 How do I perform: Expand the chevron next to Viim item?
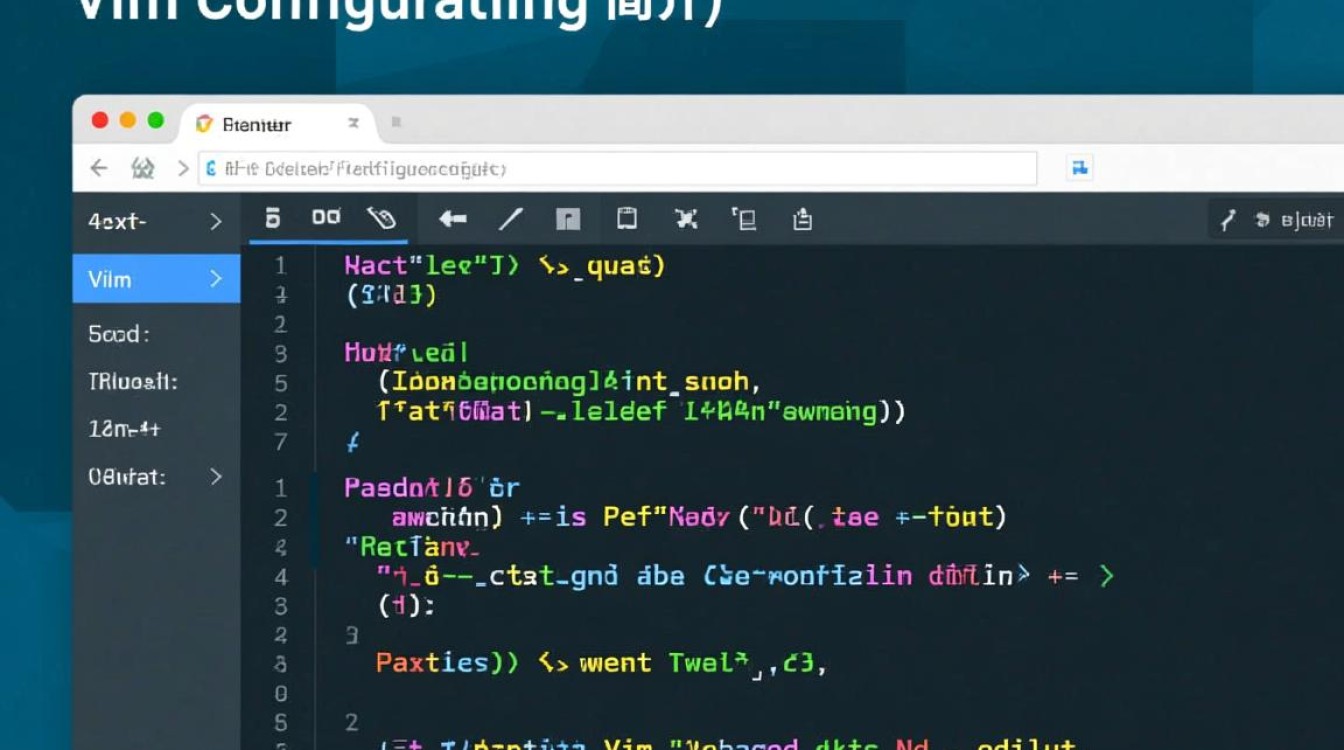click(x=216, y=279)
